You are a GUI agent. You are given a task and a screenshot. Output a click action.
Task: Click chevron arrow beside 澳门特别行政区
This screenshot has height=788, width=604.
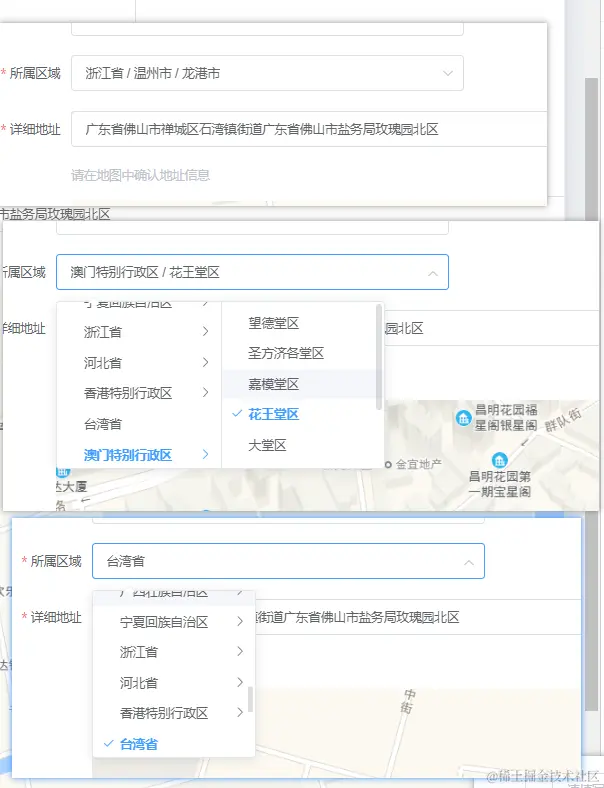point(206,454)
